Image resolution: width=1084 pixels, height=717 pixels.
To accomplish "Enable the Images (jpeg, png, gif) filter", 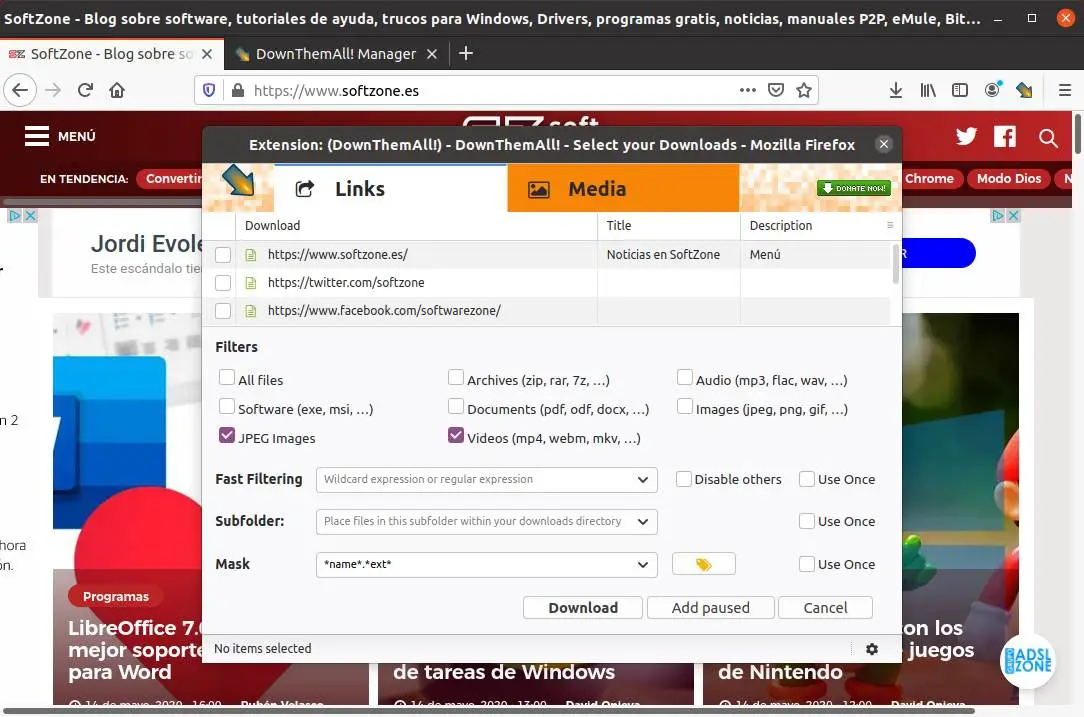I will point(684,407).
